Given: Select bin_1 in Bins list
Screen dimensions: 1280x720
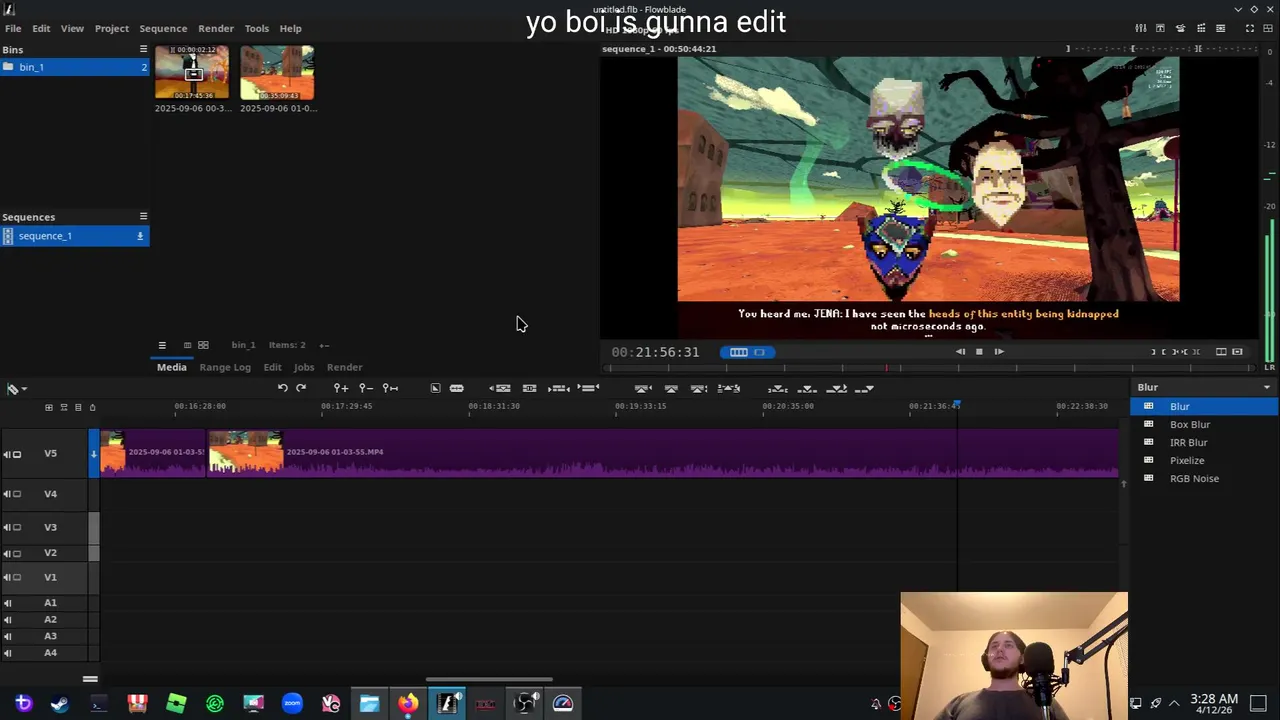Looking at the screenshot, I should click(75, 67).
